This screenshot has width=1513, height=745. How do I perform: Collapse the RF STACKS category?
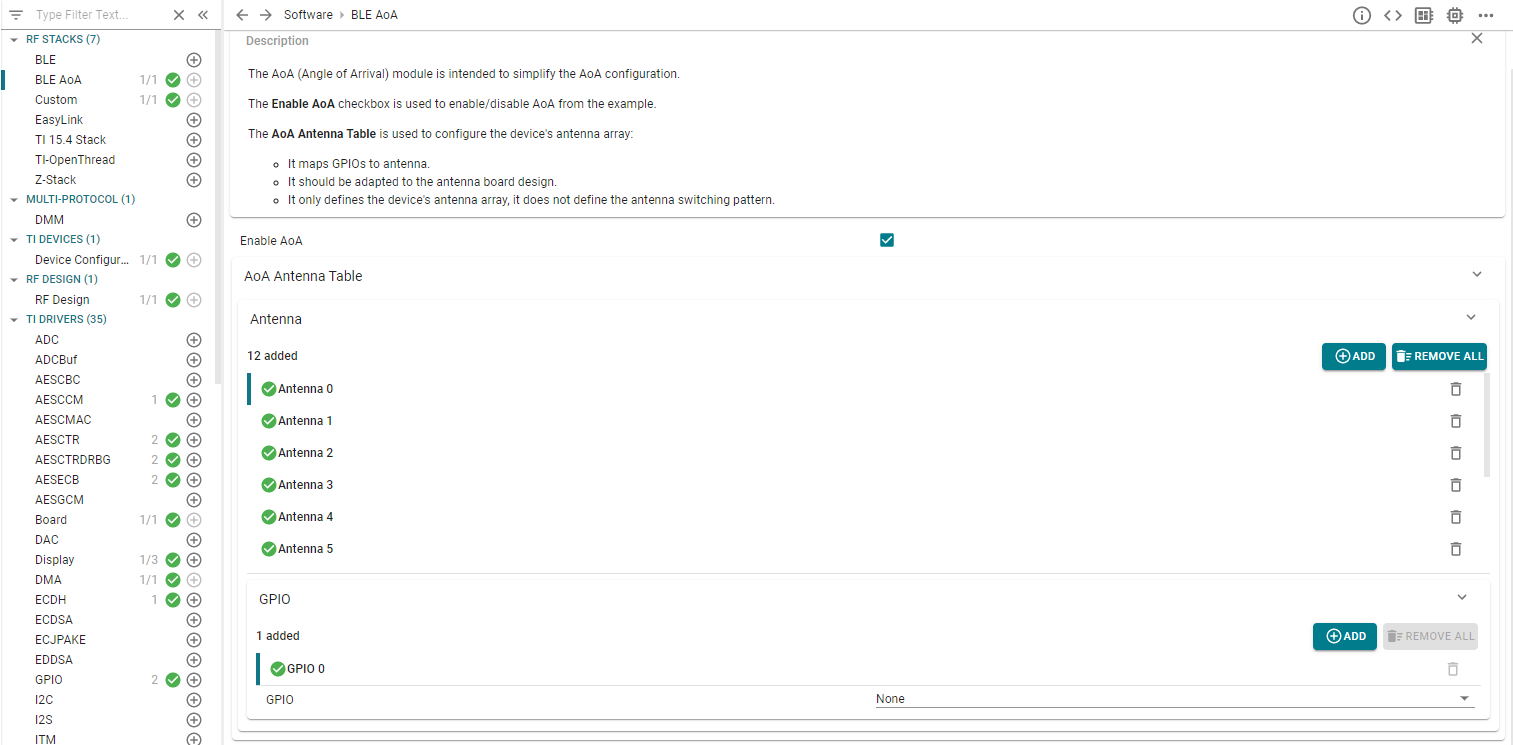click(14, 40)
